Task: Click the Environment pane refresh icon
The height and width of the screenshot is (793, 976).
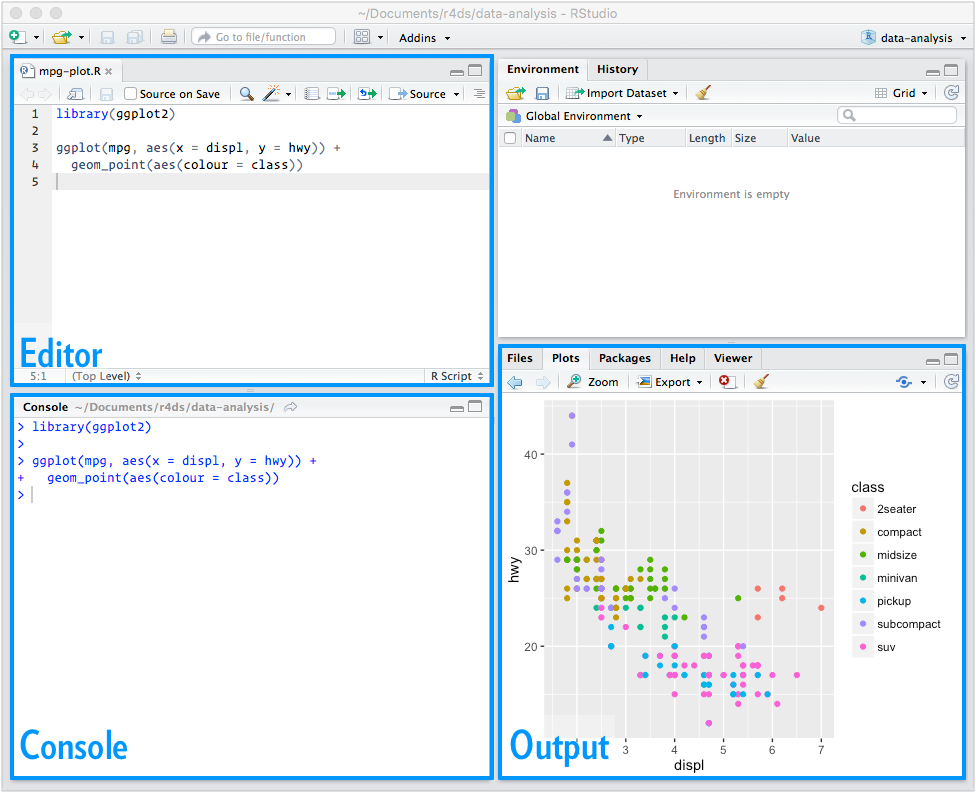Action: click(951, 93)
